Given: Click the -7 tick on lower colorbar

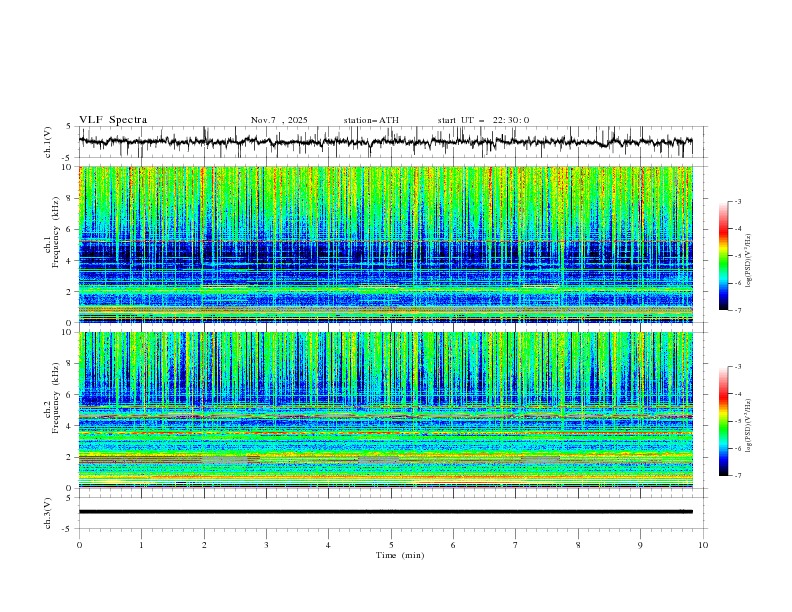Looking at the screenshot, I should point(737,476).
